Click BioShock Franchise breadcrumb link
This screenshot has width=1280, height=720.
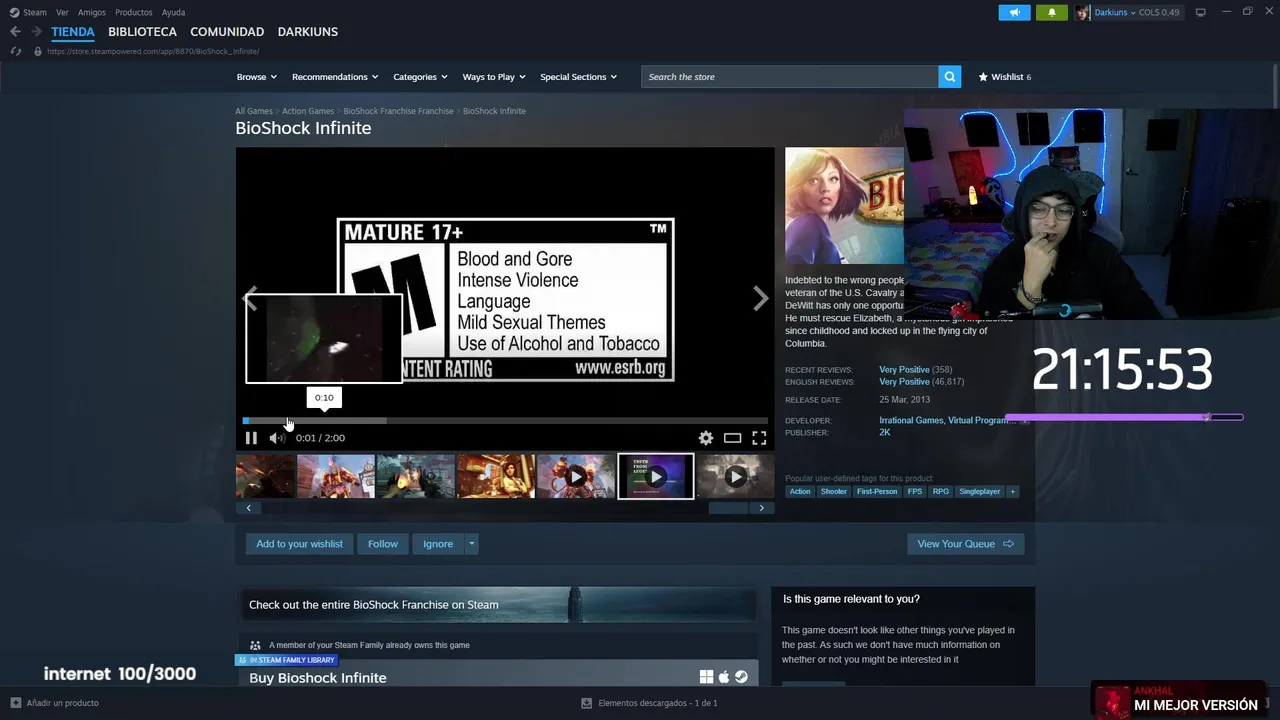tap(398, 111)
